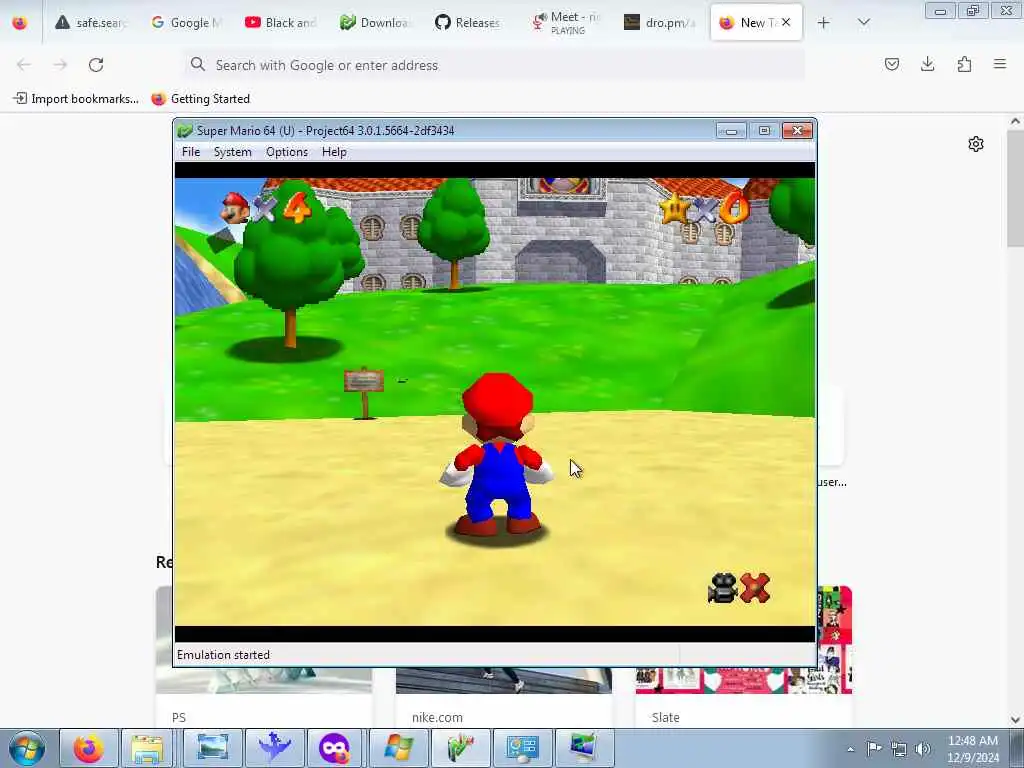Open the PS recommended story tile
This screenshot has width=1024, height=768.
click(264, 699)
